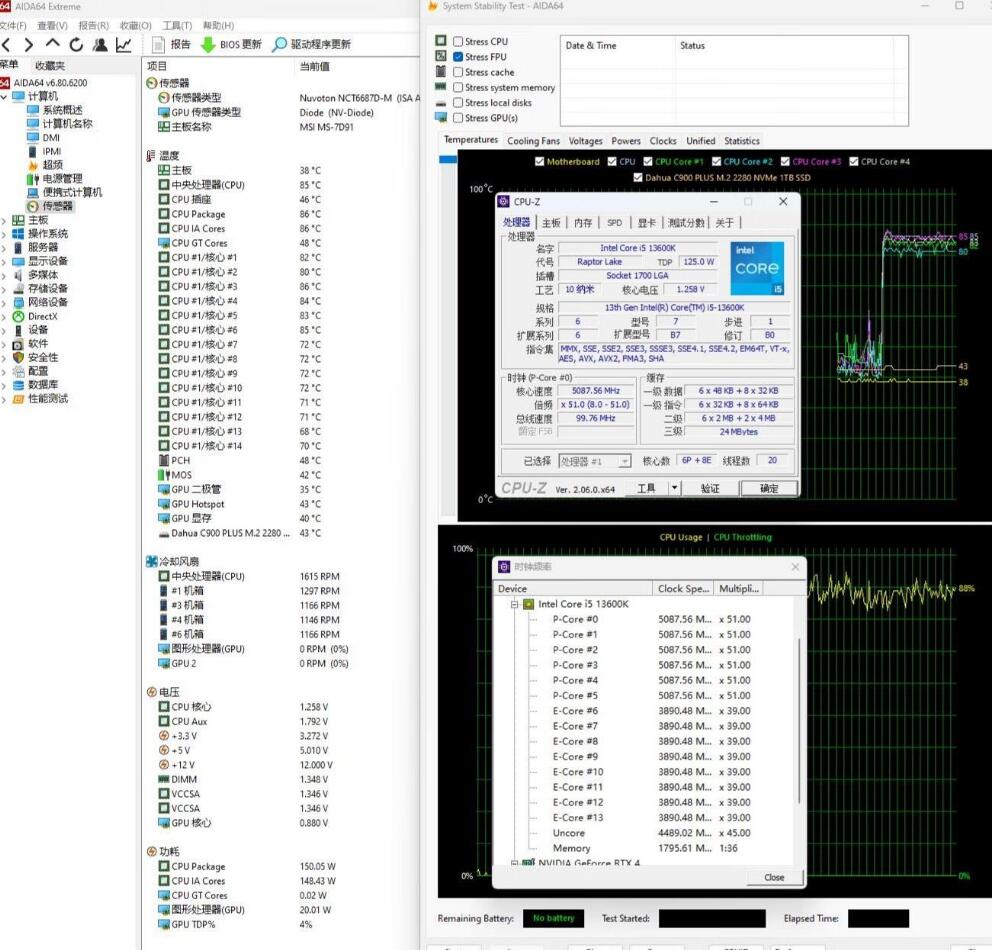This screenshot has width=992, height=950.
Task: Switch to the Cooling Fans tab
Action: pyautogui.click(x=533, y=141)
